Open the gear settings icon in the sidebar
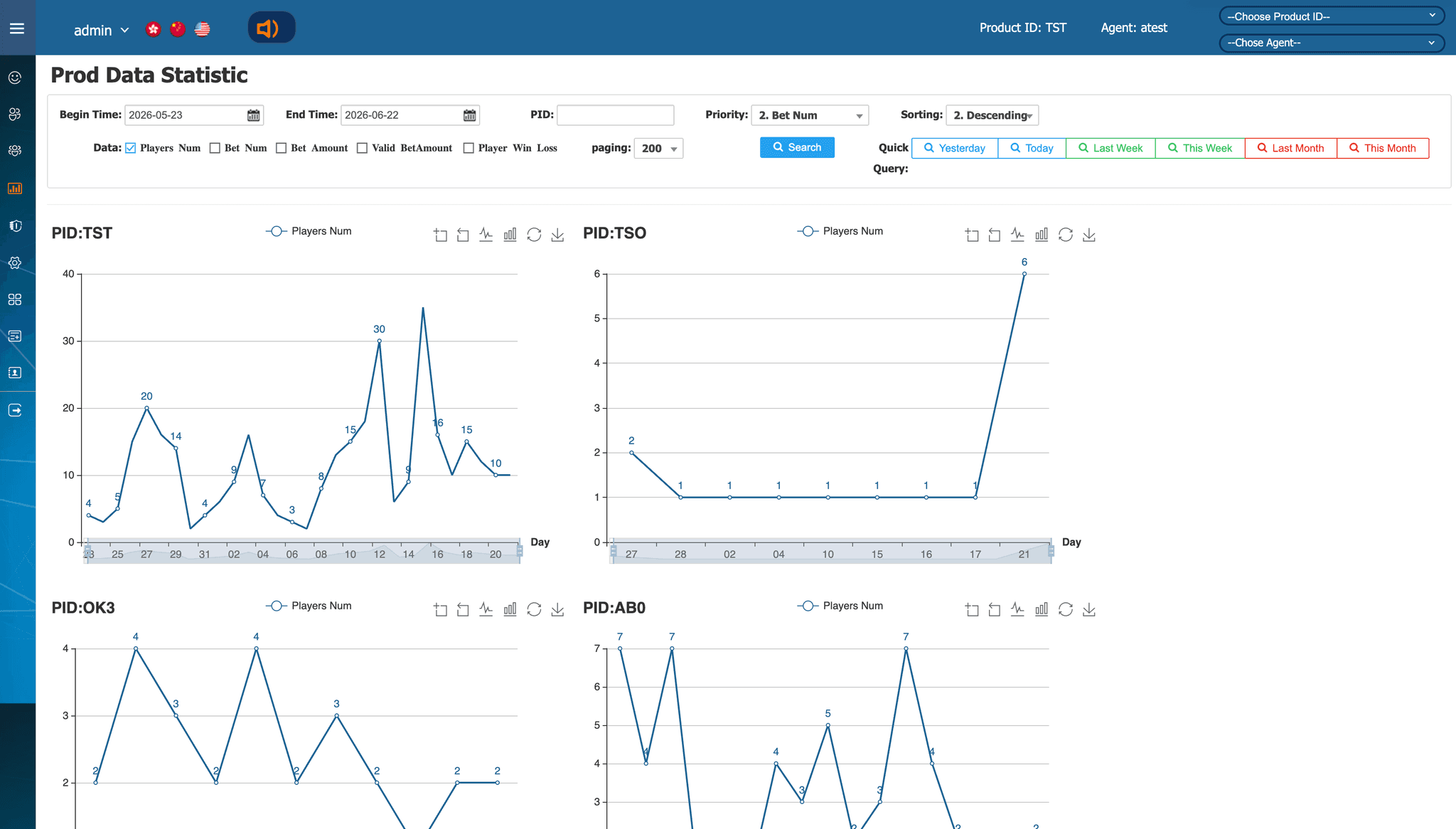Screen dimensions: 1456x829 point(15,262)
